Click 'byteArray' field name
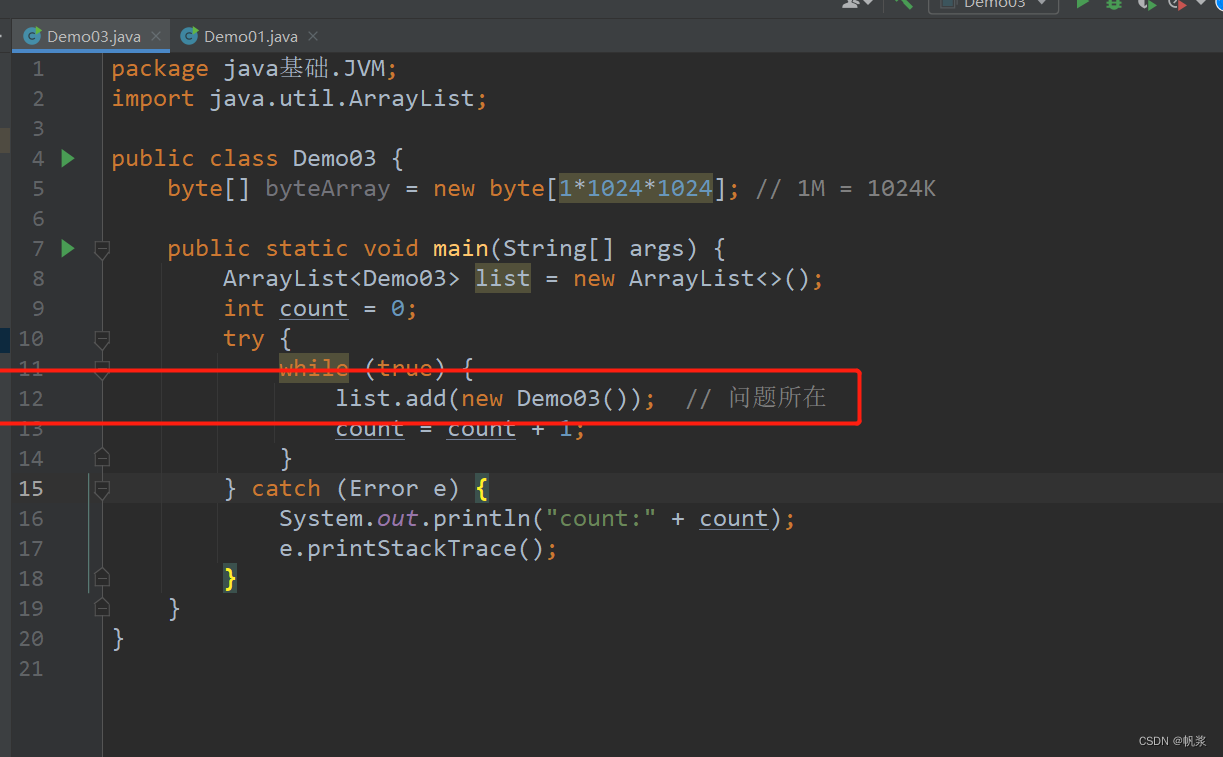Screen dimensions: 1223x757 click(x=327, y=188)
